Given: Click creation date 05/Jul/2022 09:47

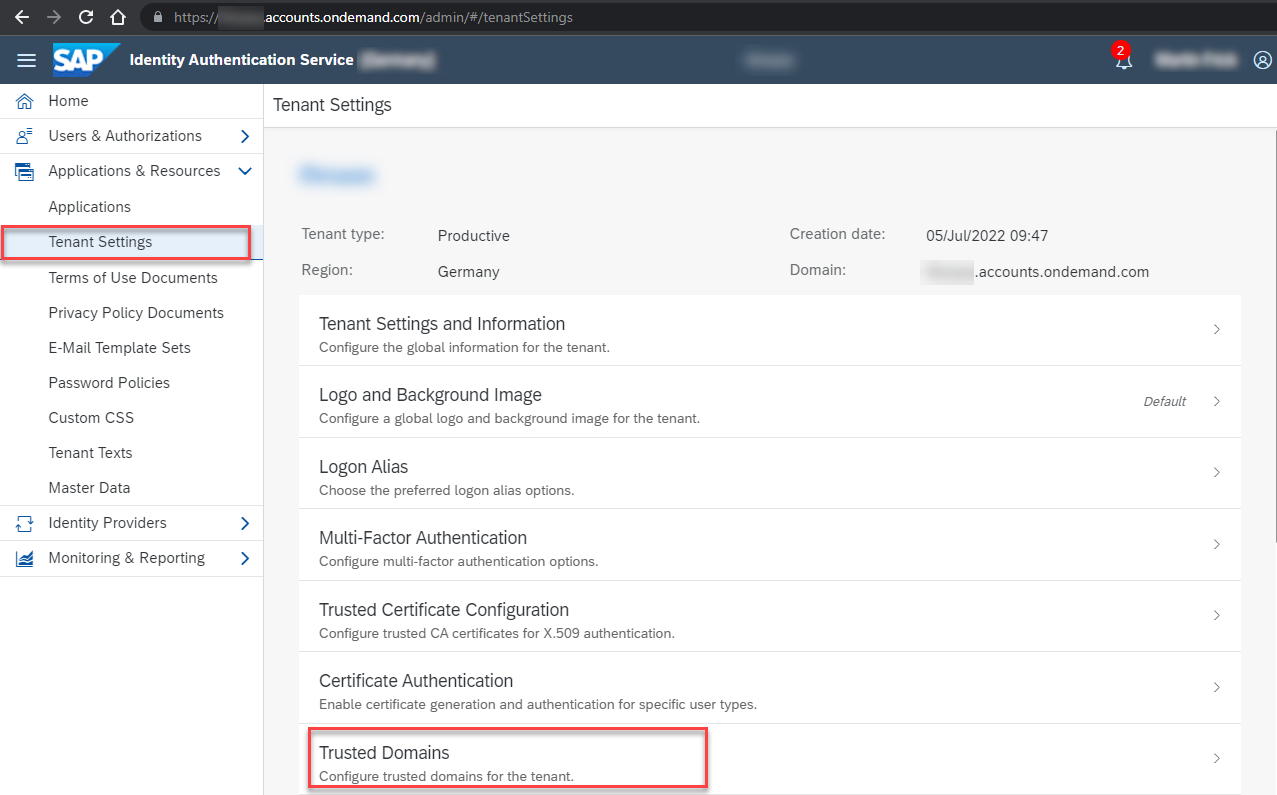Looking at the screenshot, I should pyautogui.click(x=987, y=236).
